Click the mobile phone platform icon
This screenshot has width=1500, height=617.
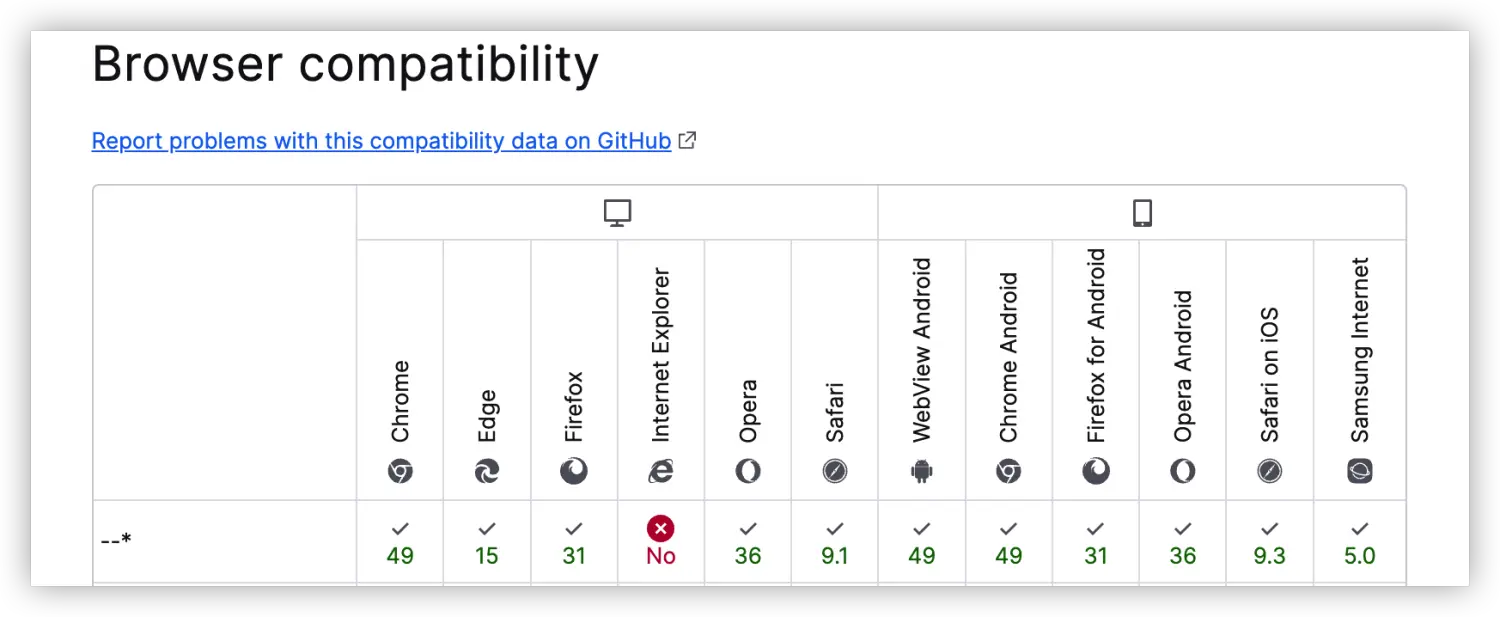[x=1142, y=213]
